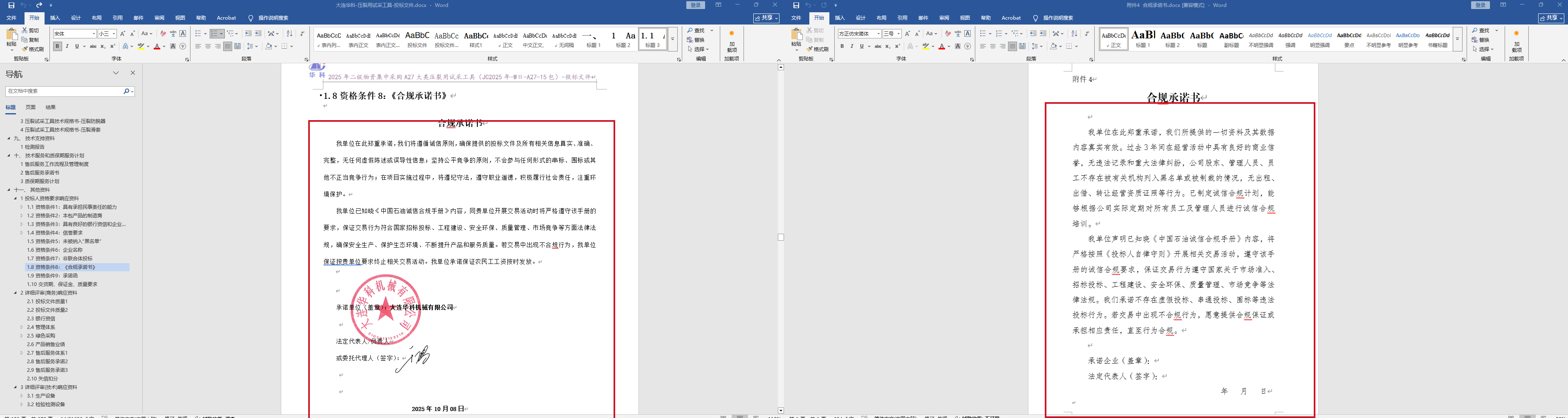Click Increase Indent in left Word window
The image size is (1568, 418).
[x=258, y=34]
